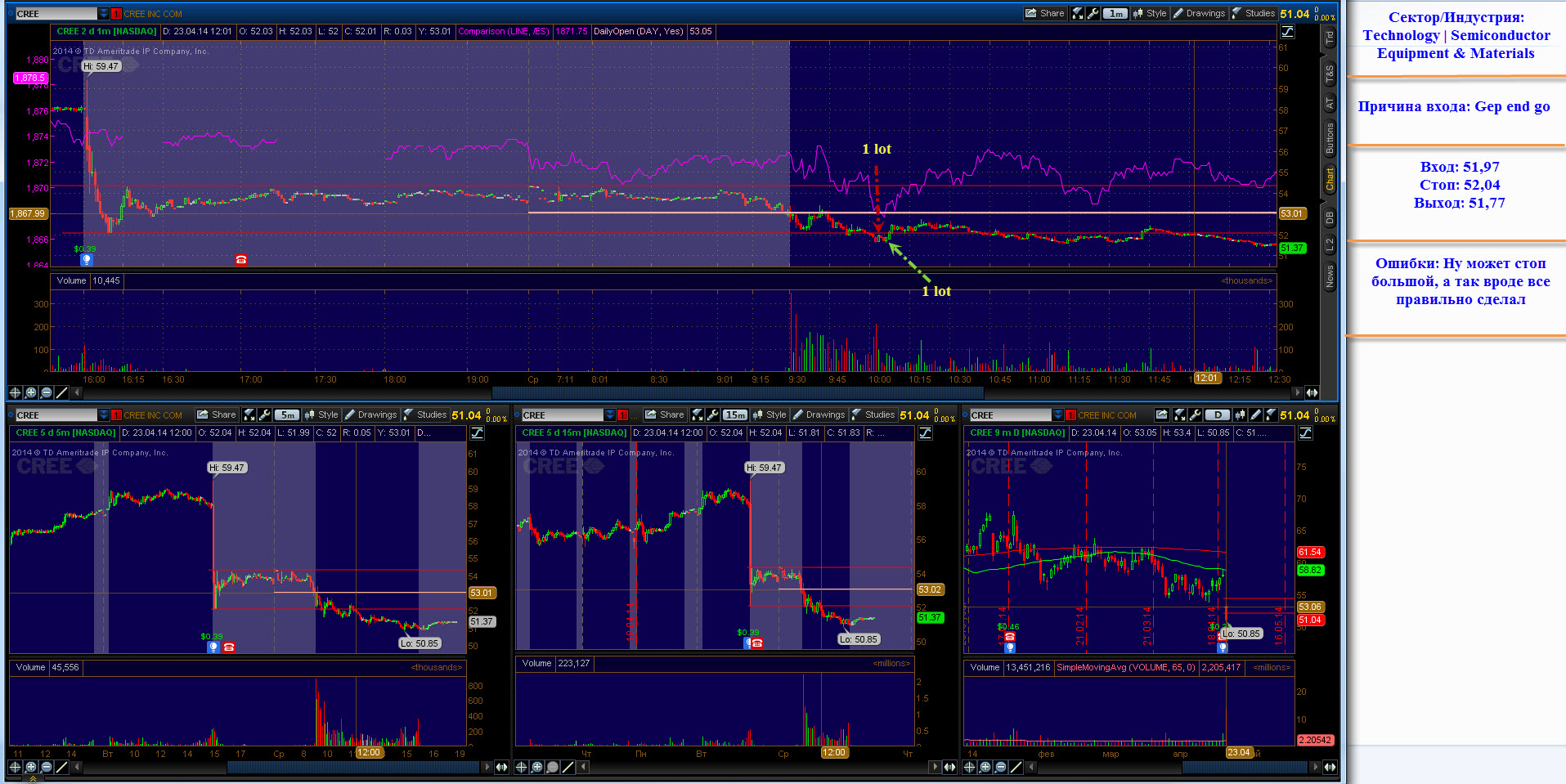Expand symbol dropdown in daily chart
Screen dimensions: 1566x784
coord(1057,414)
